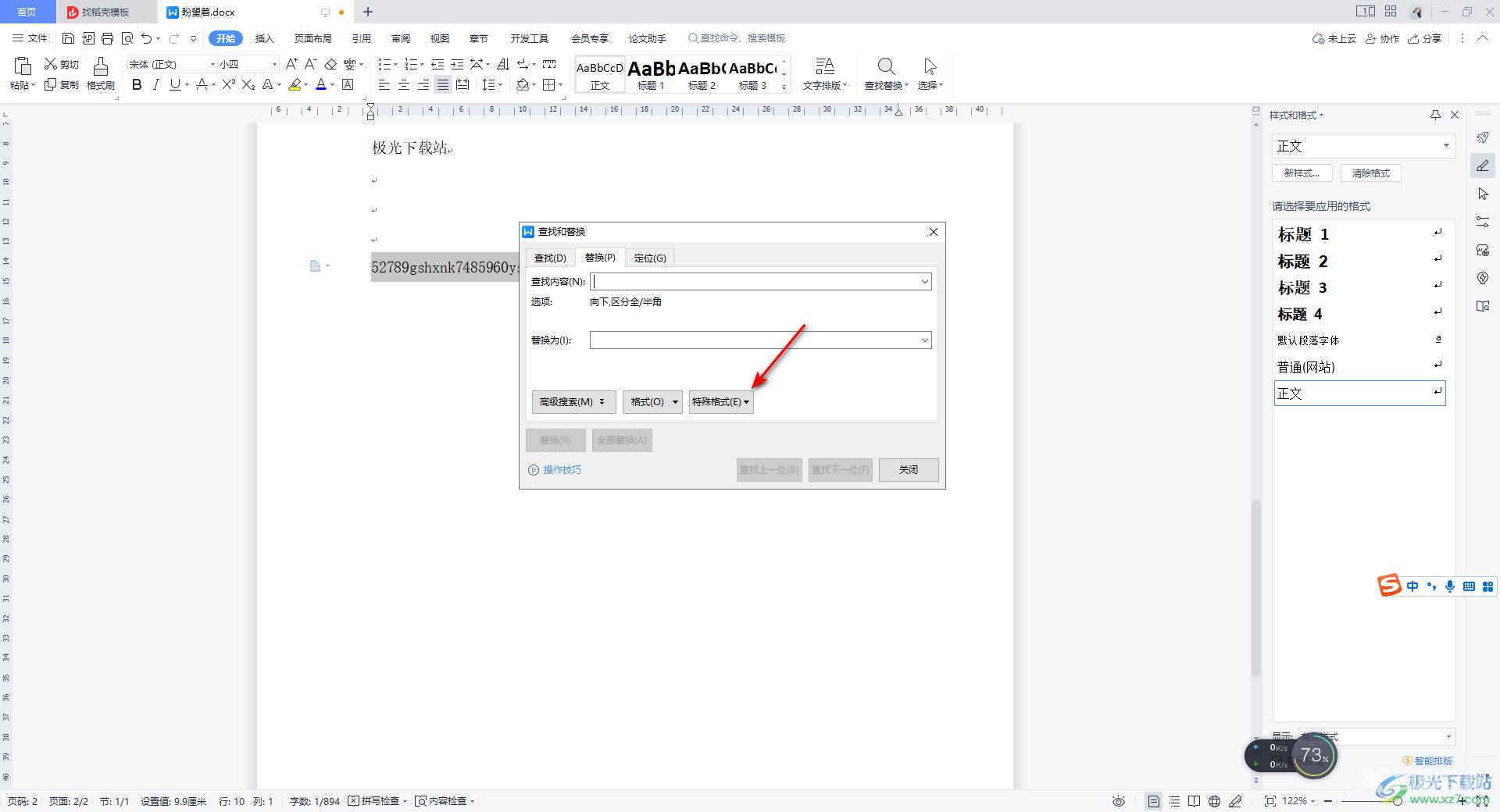Increase font size with A+ icon

click(x=291, y=64)
